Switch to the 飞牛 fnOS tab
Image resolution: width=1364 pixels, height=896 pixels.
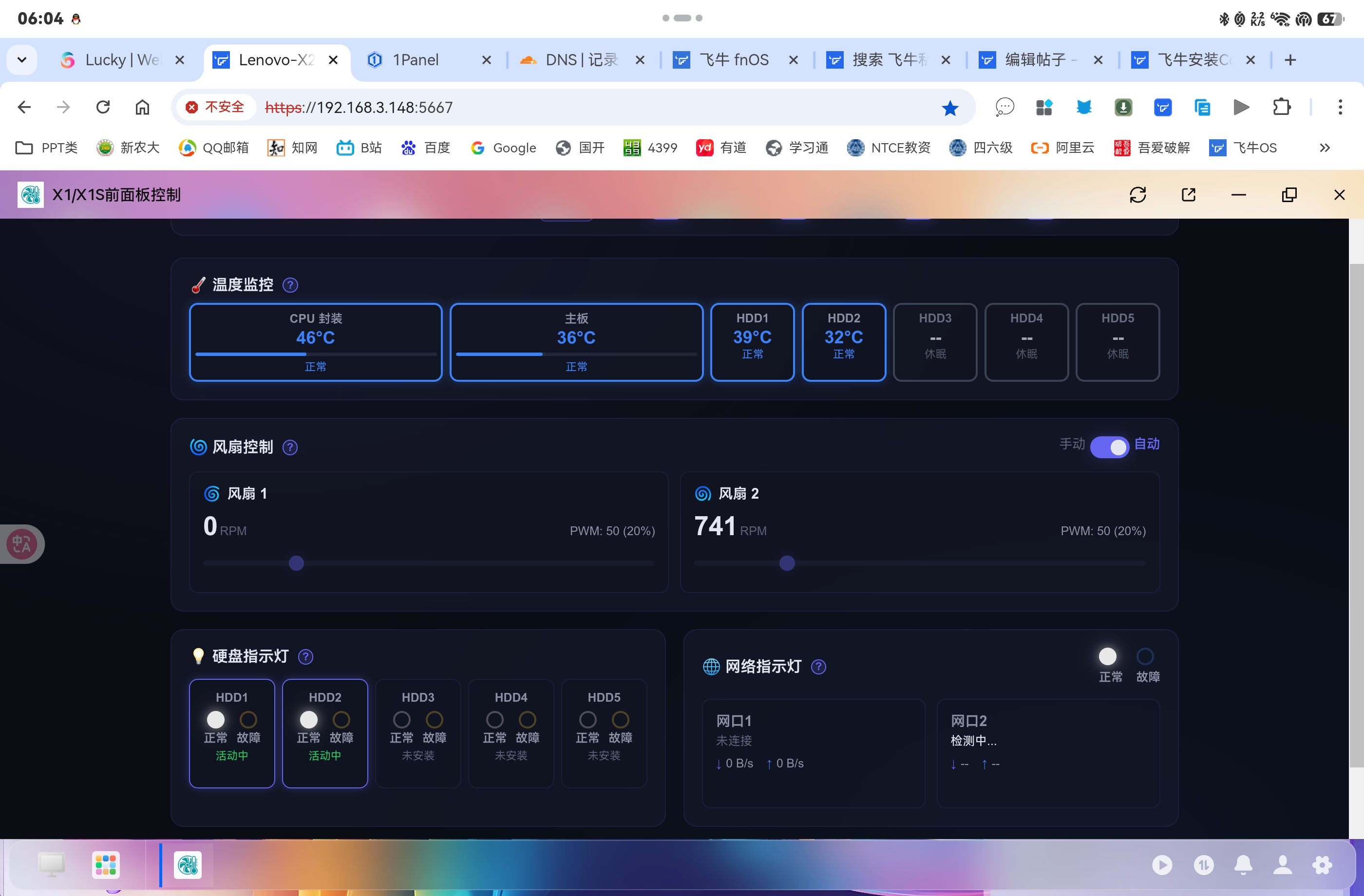pos(734,59)
